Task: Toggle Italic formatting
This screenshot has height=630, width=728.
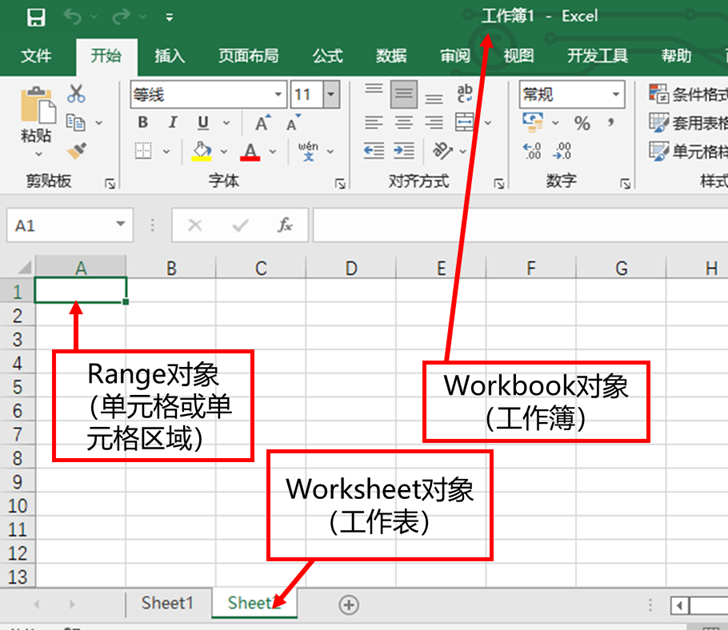Action: point(173,123)
